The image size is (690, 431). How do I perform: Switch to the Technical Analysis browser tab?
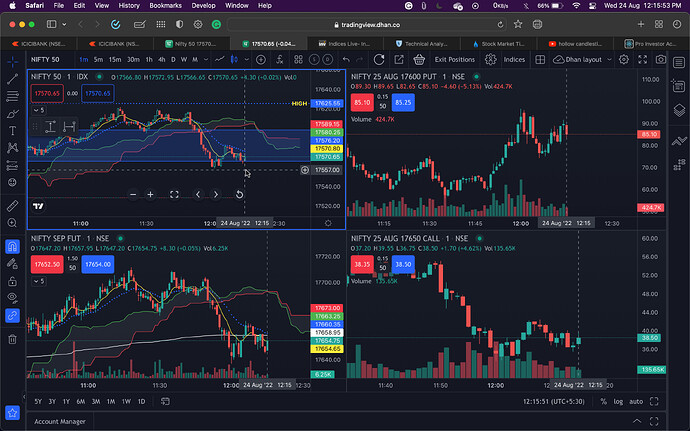422,44
